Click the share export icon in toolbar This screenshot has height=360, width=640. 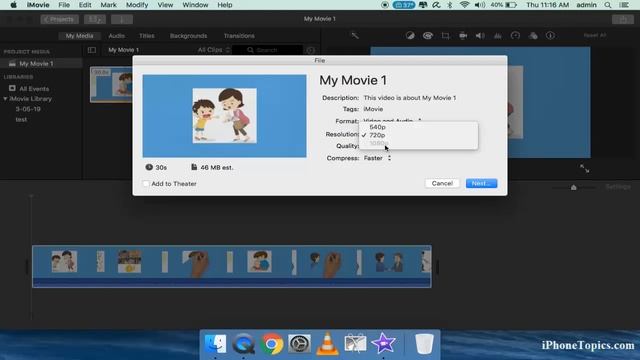(623, 19)
